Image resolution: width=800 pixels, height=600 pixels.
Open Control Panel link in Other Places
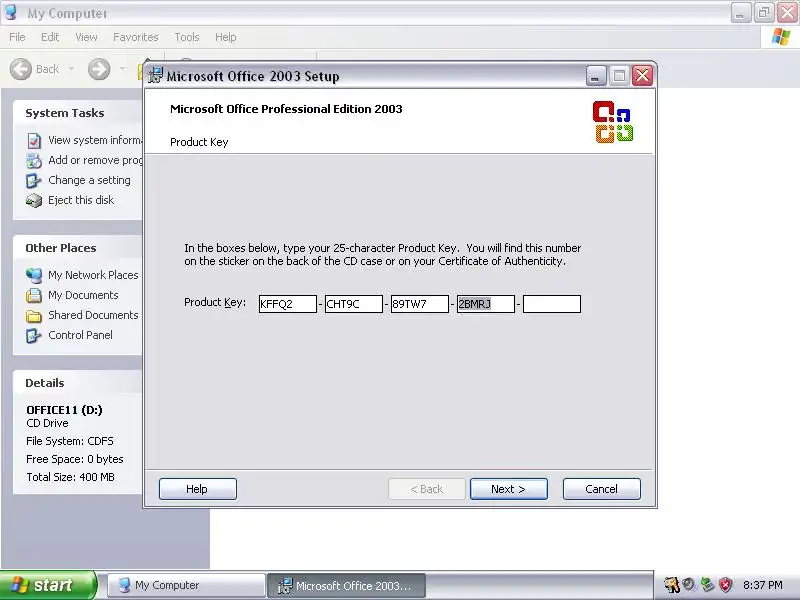tap(81, 335)
